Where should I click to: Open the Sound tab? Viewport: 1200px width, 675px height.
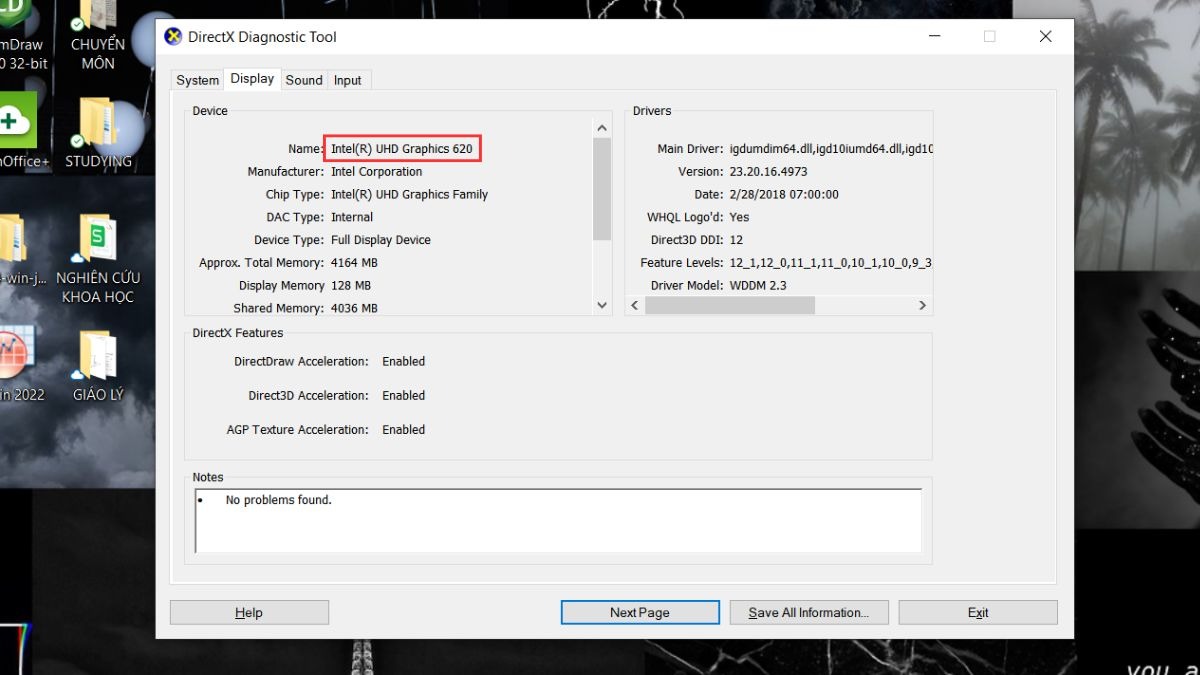click(x=304, y=80)
